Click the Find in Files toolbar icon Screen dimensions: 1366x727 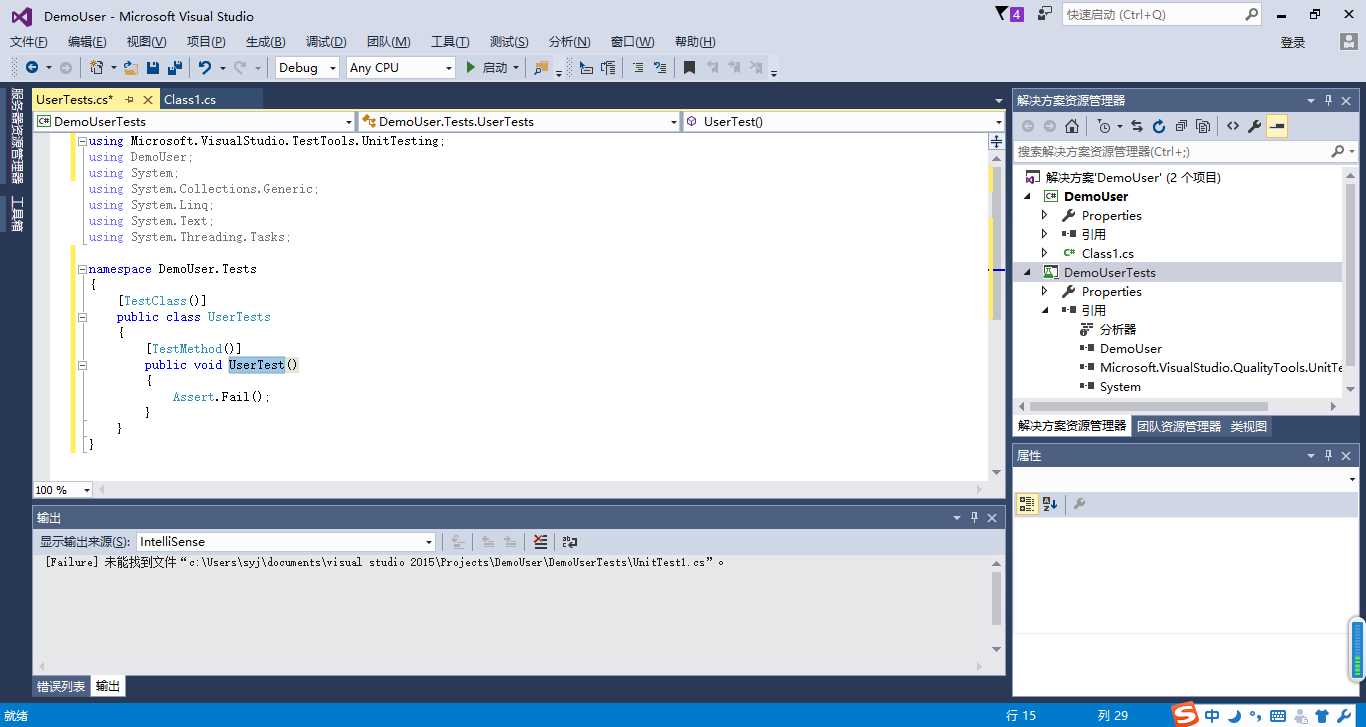point(542,67)
